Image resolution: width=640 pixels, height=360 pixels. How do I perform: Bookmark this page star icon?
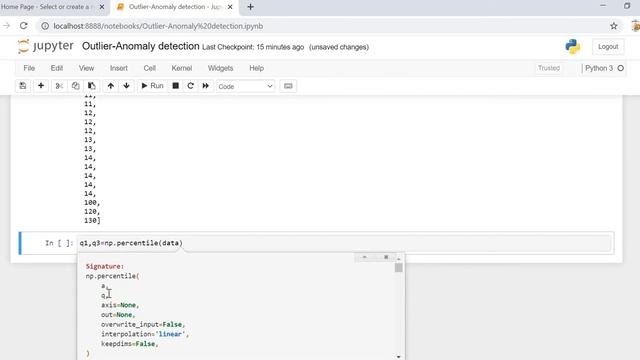click(613, 26)
